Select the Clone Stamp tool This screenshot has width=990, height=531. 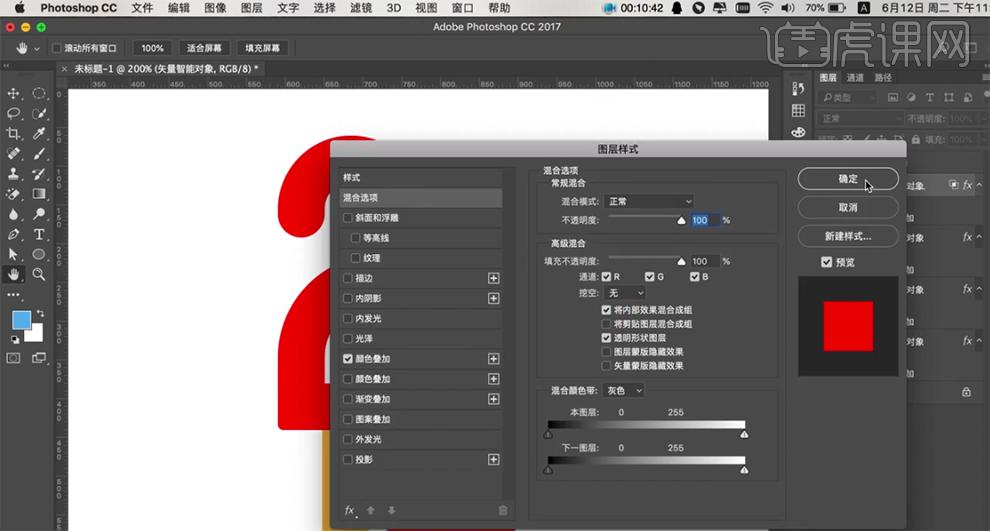(x=13, y=174)
